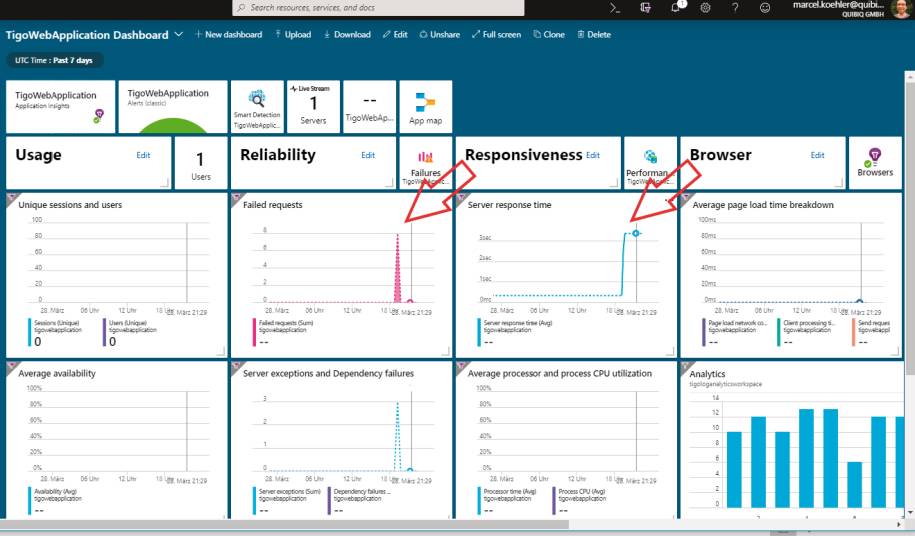This screenshot has width=915, height=536.
Task: Click filter icon on Failed requests tile
Action: tap(238, 198)
